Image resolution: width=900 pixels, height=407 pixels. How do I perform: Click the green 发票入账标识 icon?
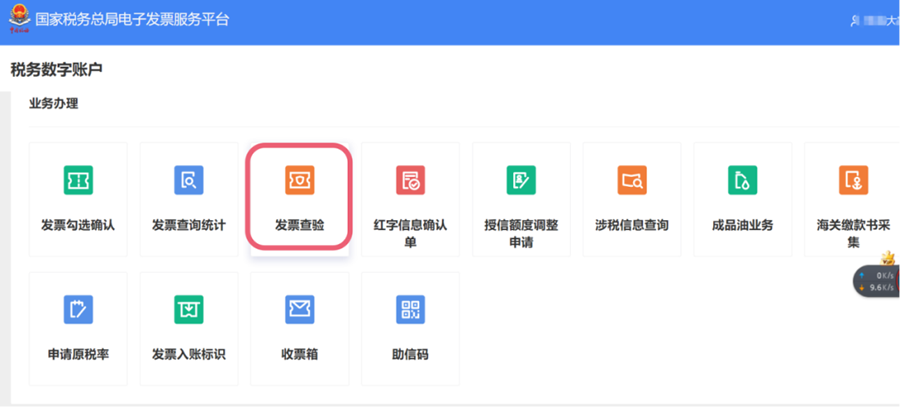189,310
